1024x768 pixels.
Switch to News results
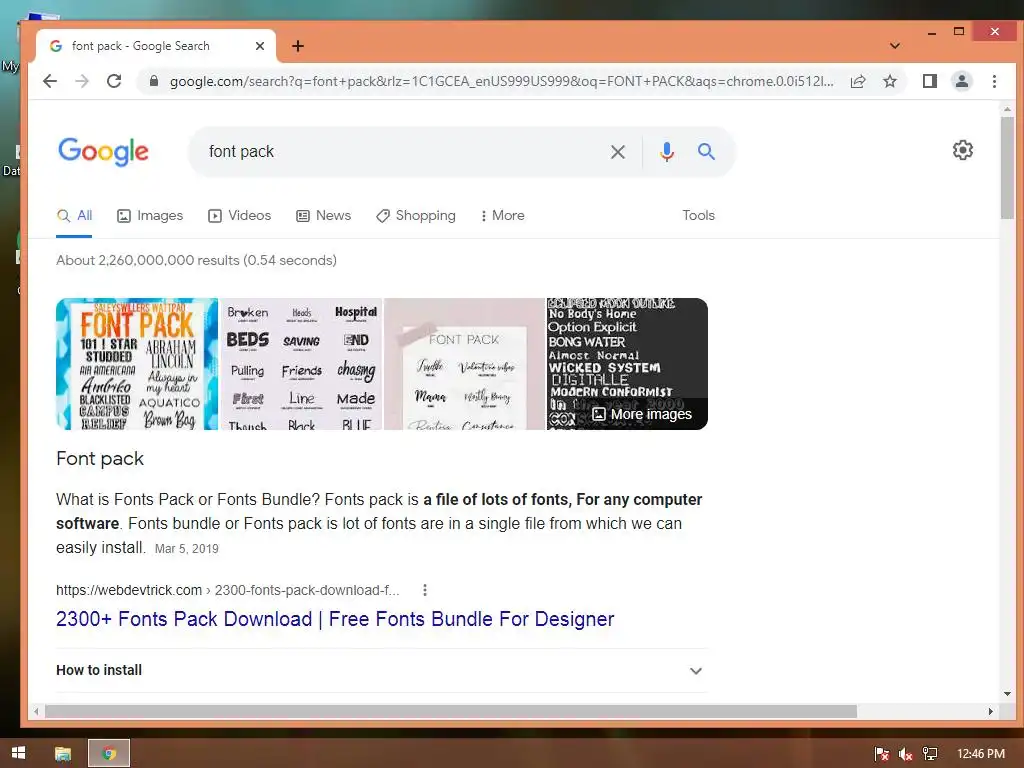(x=323, y=216)
